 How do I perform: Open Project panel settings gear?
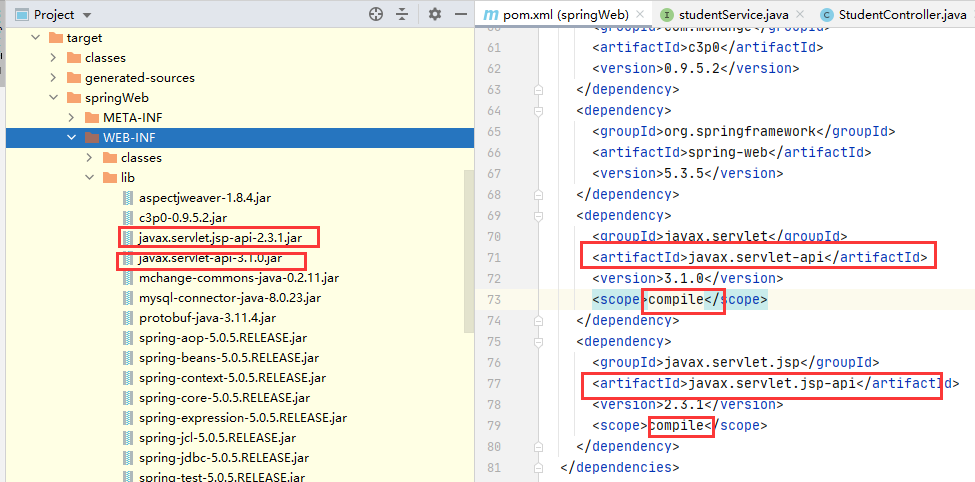point(435,14)
